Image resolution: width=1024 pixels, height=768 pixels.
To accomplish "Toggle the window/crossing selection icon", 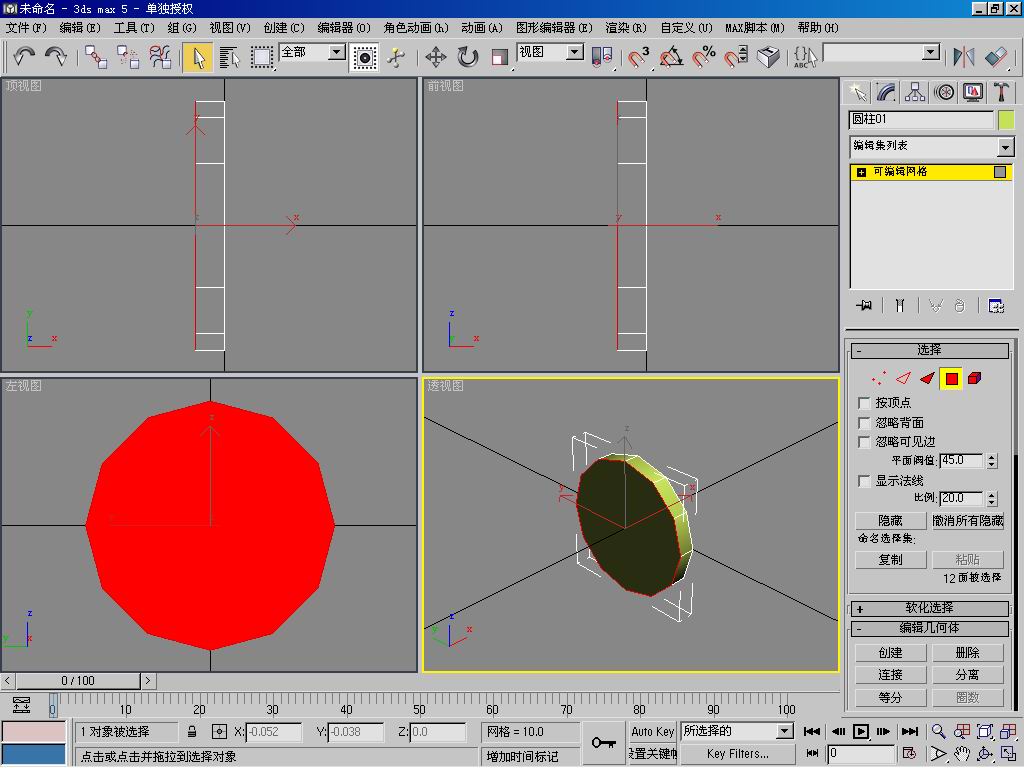I will [364, 57].
